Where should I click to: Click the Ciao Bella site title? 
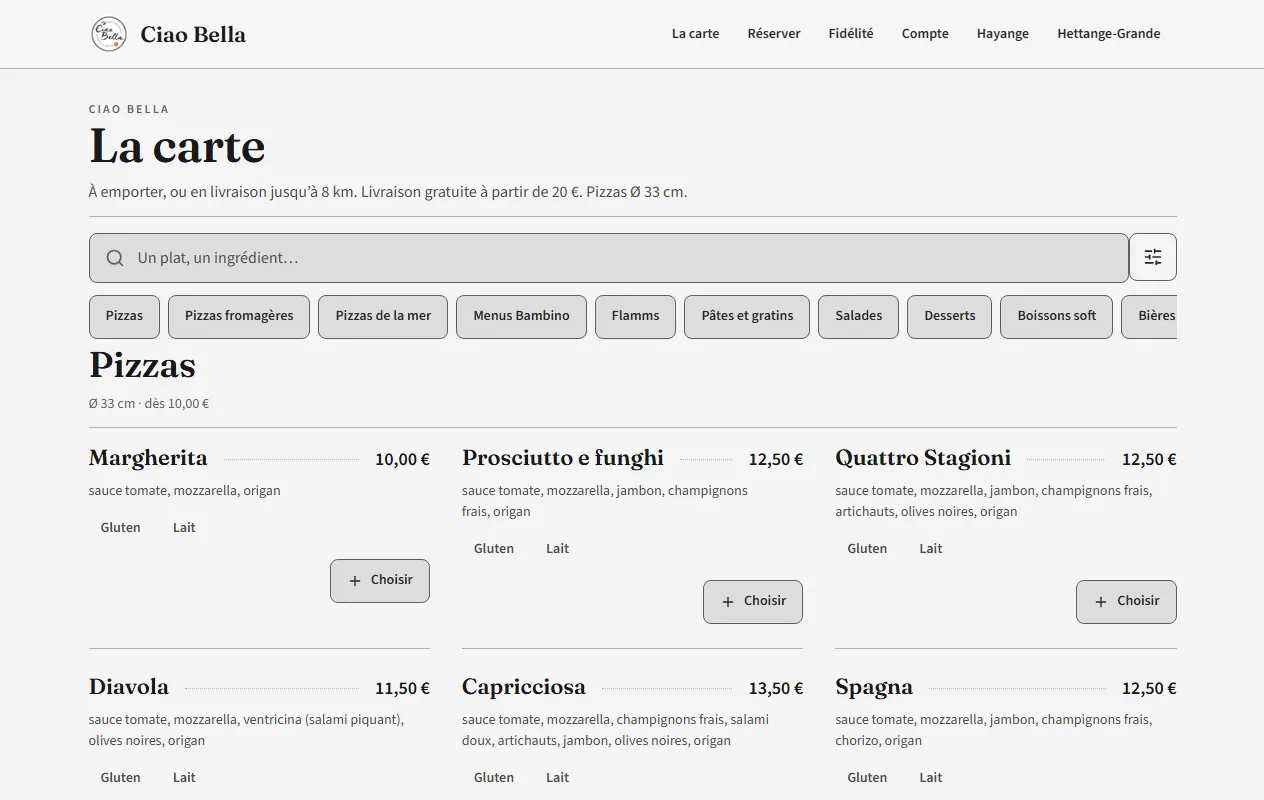point(193,34)
